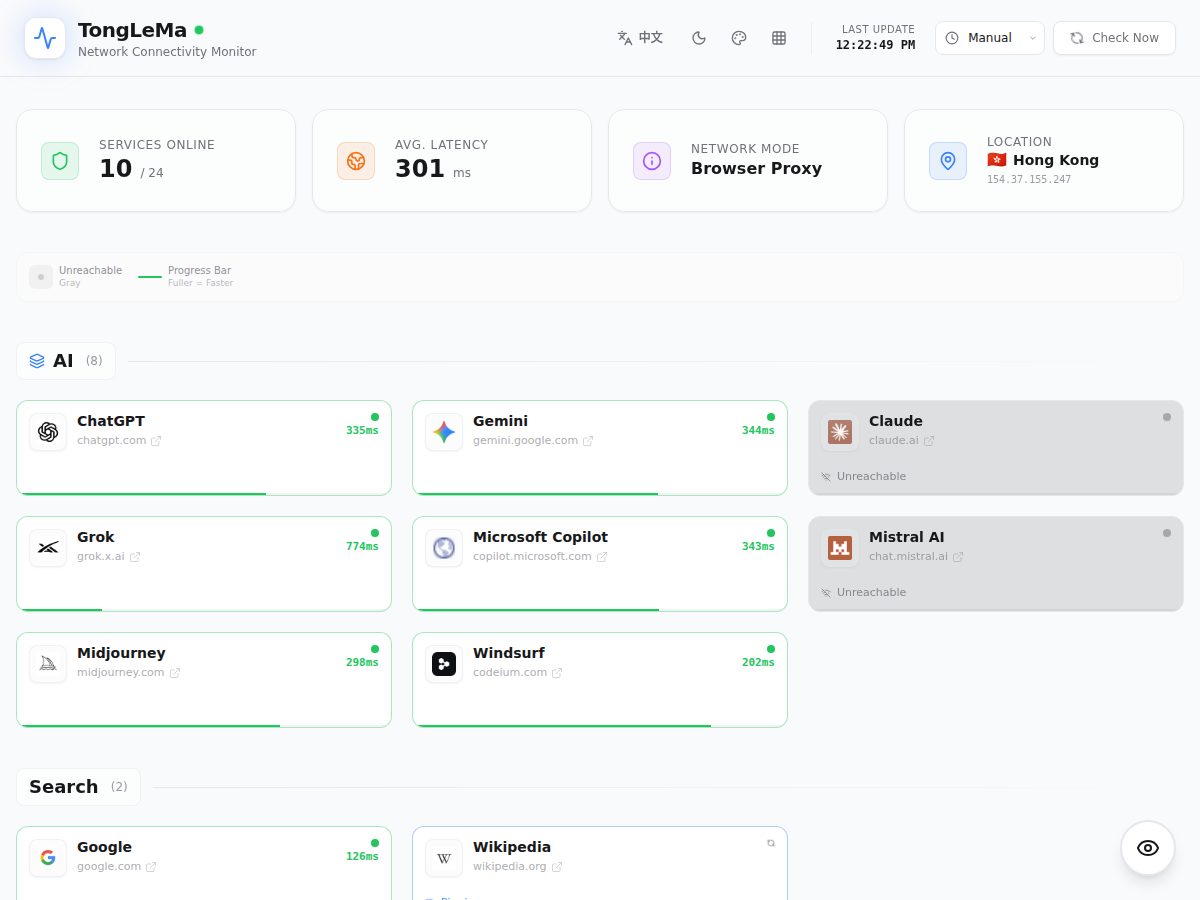Click the Wikipedia card's refresh icon
The image size is (1200, 900).
tap(771, 843)
